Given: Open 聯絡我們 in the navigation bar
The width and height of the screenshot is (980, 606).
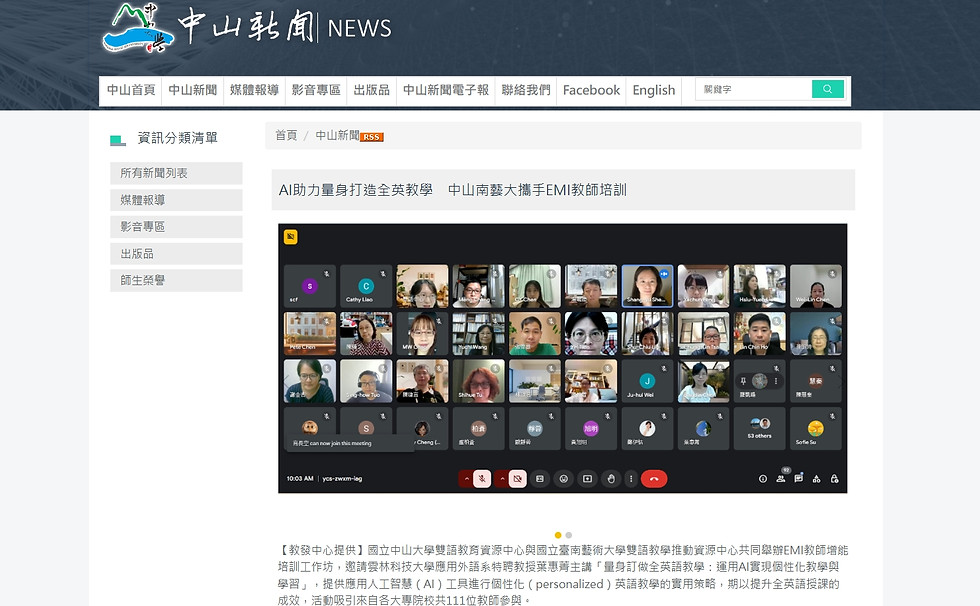Looking at the screenshot, I should point(526,90).
